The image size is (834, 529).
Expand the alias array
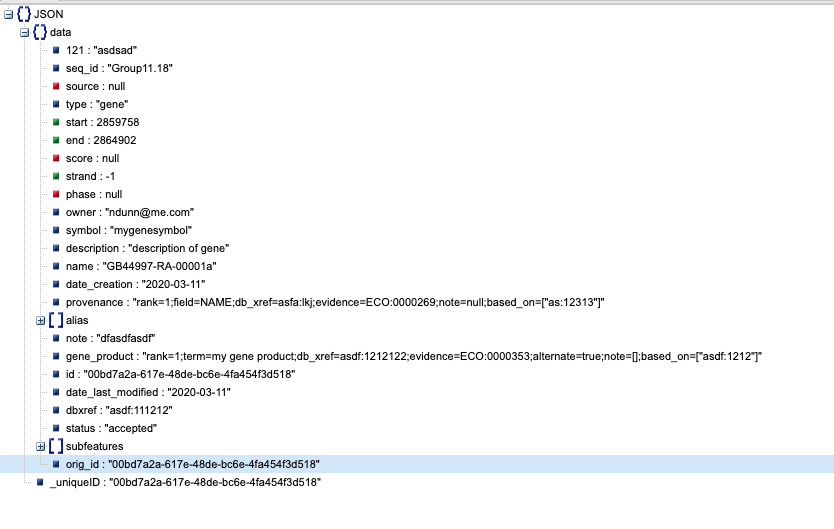(x=40, y=321)
